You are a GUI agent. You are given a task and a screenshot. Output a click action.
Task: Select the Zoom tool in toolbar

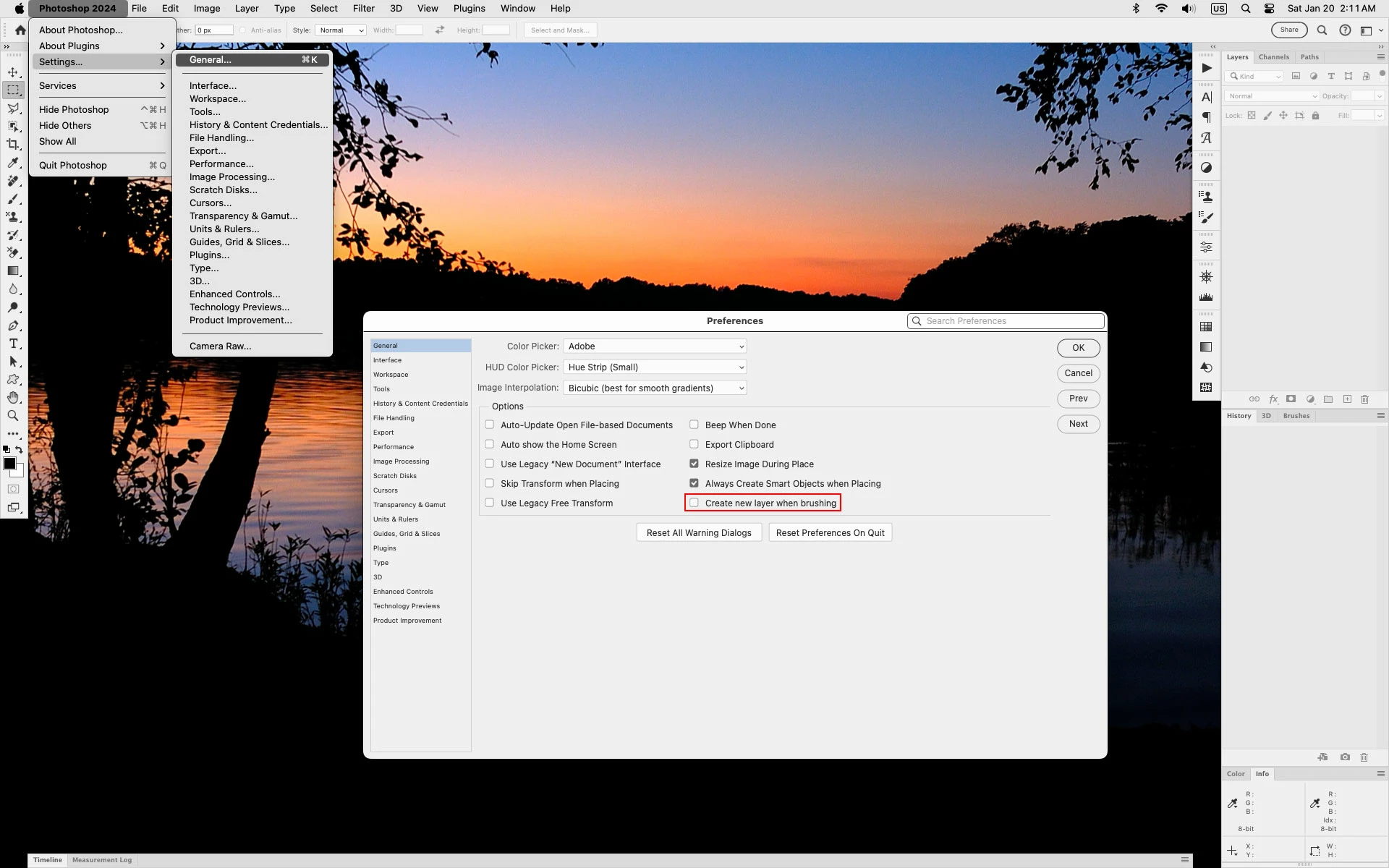coord(13,416)
